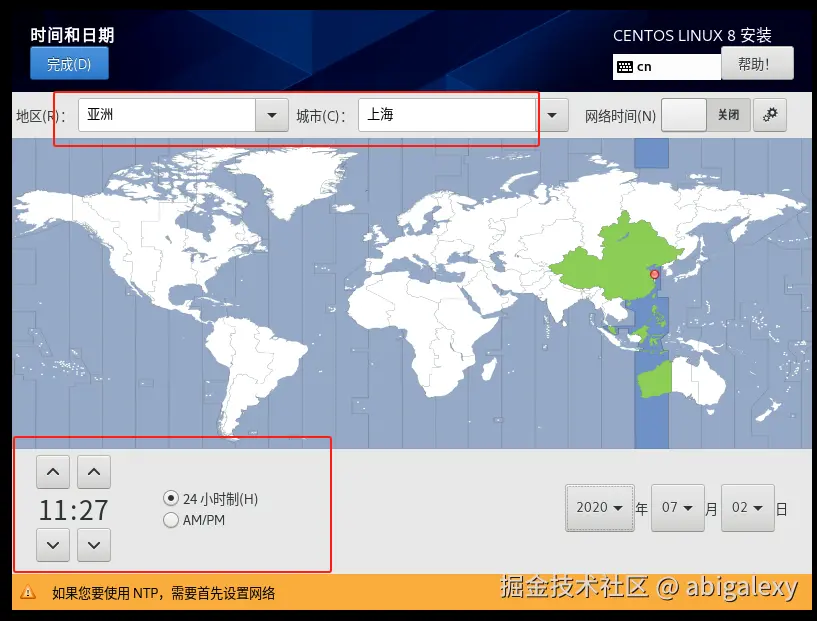Open the 帮助! help panel
This screenshot has width=817, height=621.
[756, 63]
